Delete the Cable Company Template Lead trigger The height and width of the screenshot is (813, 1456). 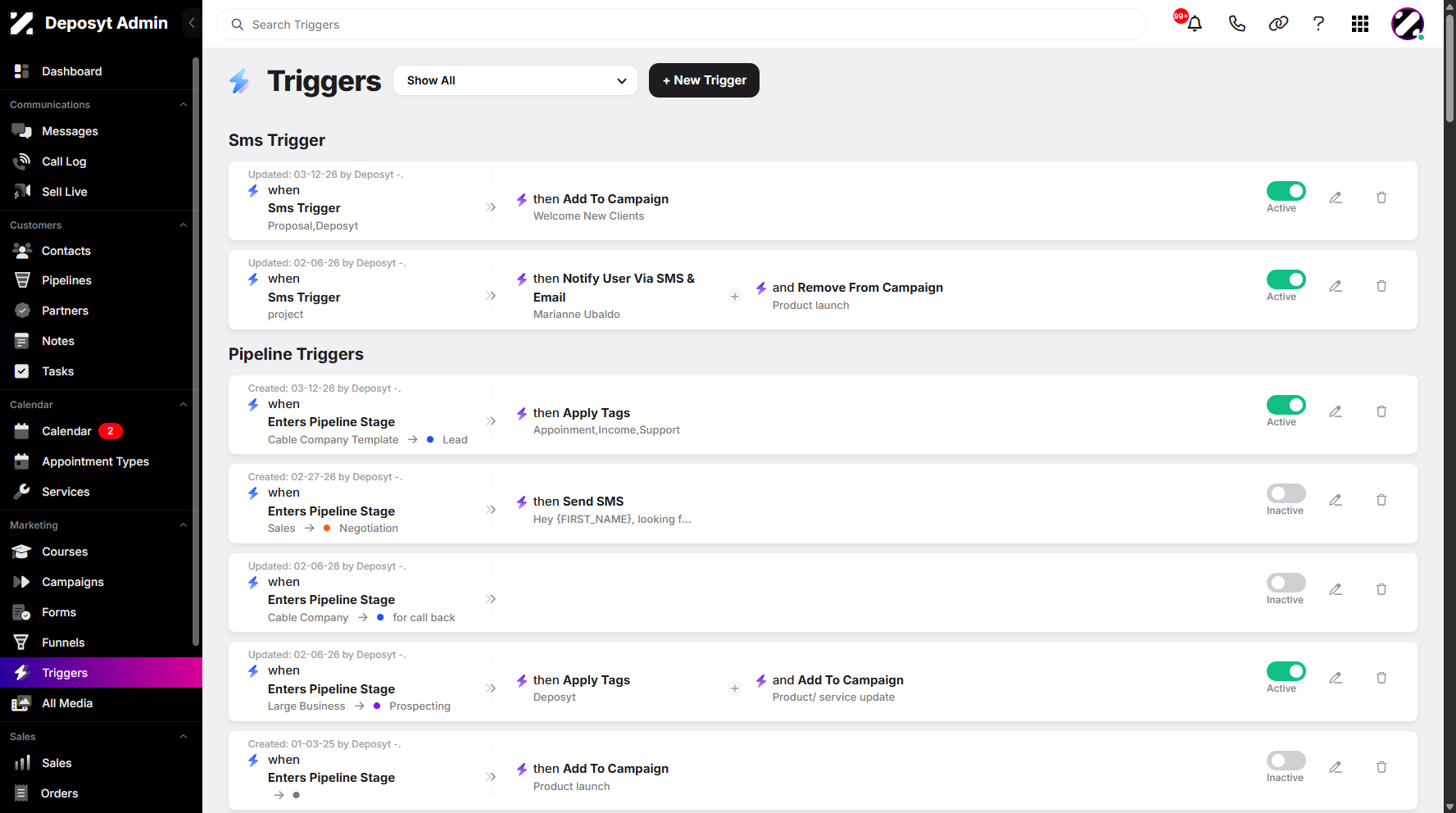pos(1381,411)
